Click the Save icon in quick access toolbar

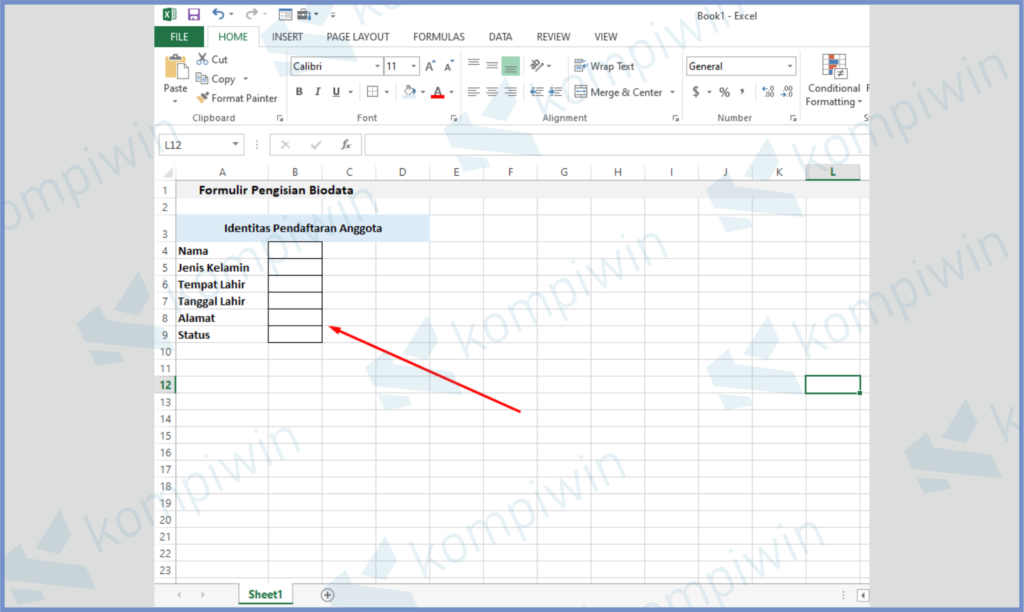tap(193, 15)
